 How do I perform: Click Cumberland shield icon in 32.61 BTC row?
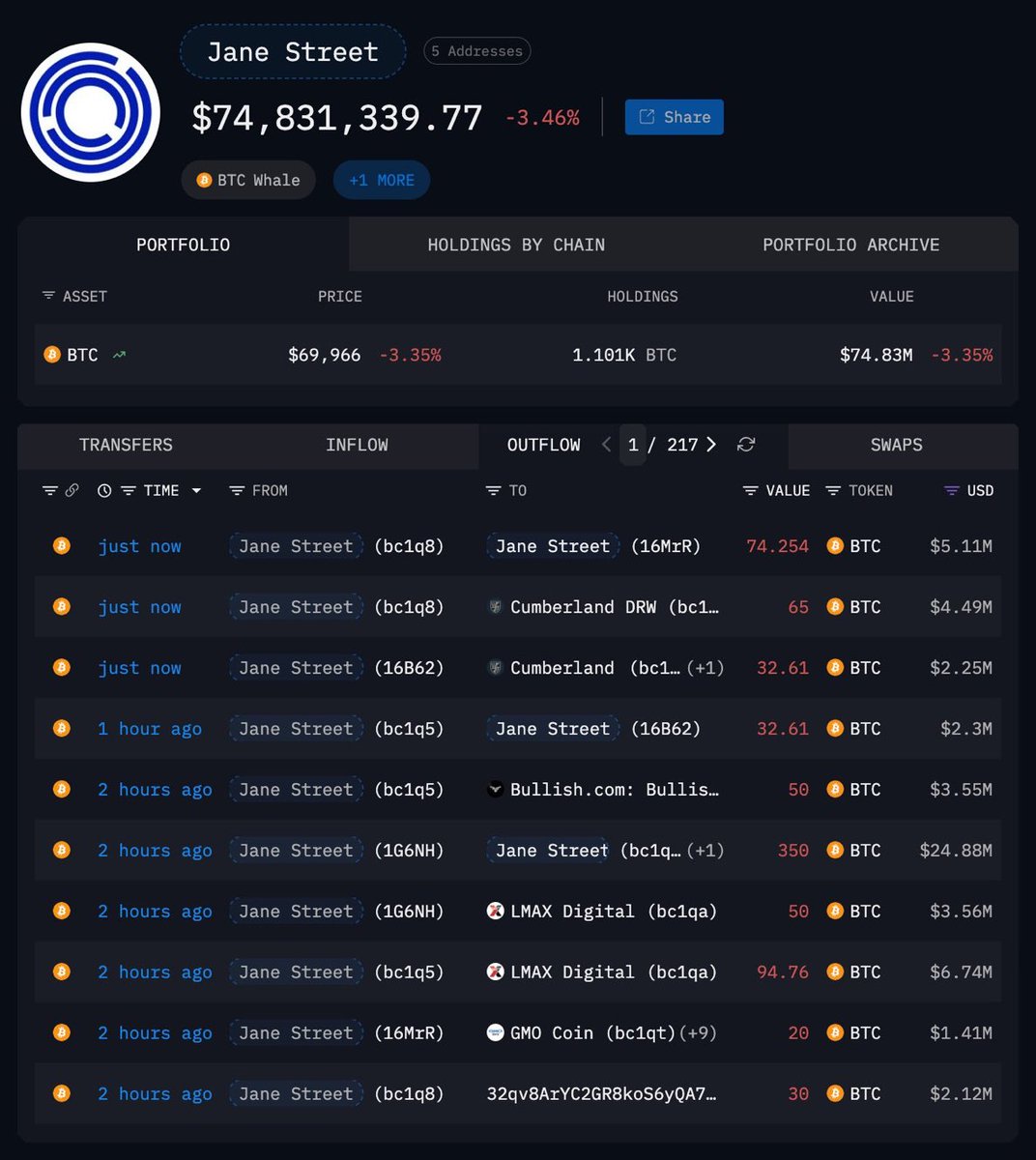495,668
